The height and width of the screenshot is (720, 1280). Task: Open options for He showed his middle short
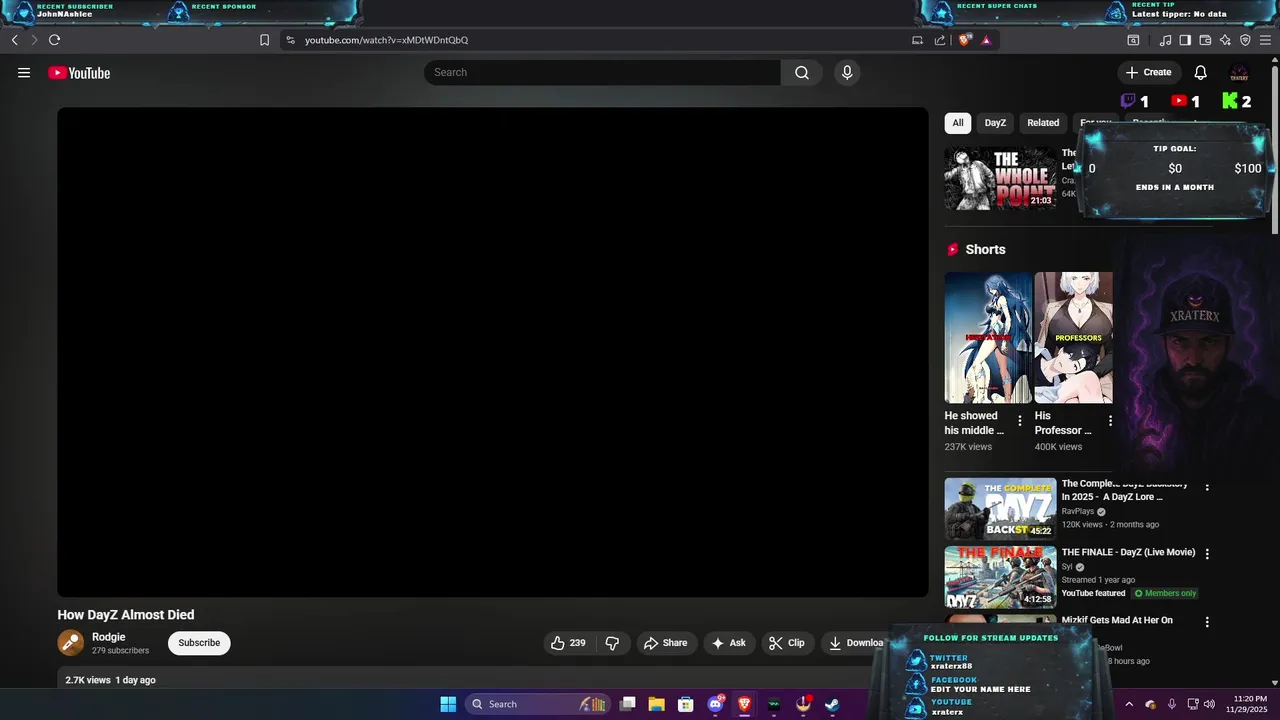click(1020, 421)
